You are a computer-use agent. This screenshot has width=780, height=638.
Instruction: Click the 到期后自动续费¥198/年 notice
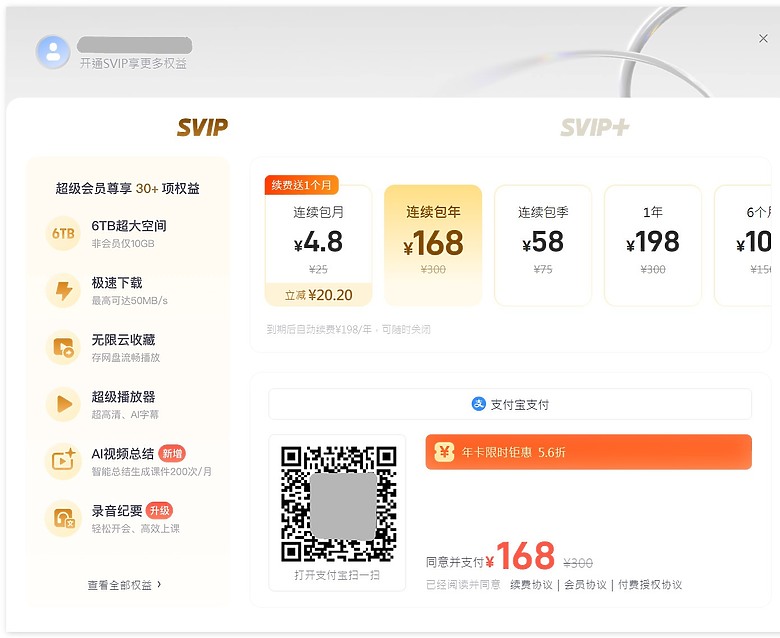pyautogui.click(x=348, y=329)
